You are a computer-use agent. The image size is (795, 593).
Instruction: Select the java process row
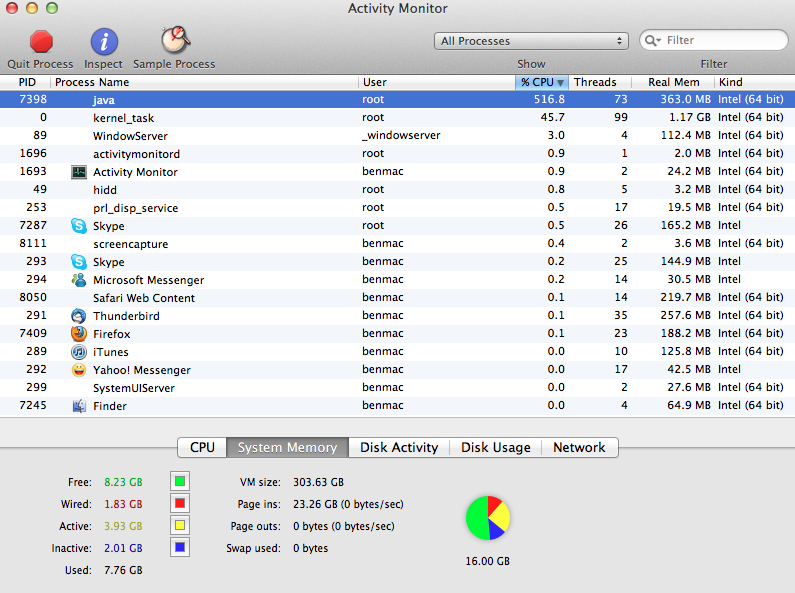[x=398, y=99]
